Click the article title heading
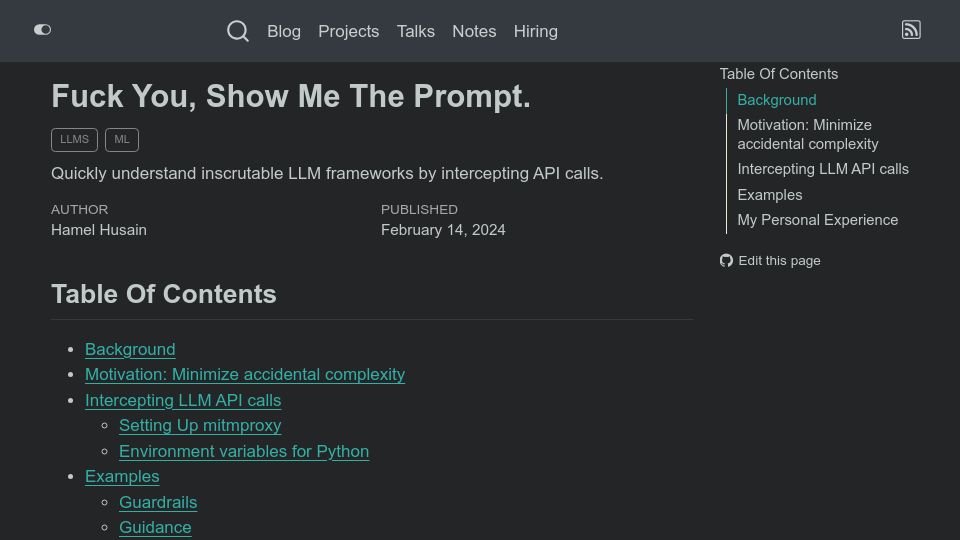960x540 pixels. (291, 96)
